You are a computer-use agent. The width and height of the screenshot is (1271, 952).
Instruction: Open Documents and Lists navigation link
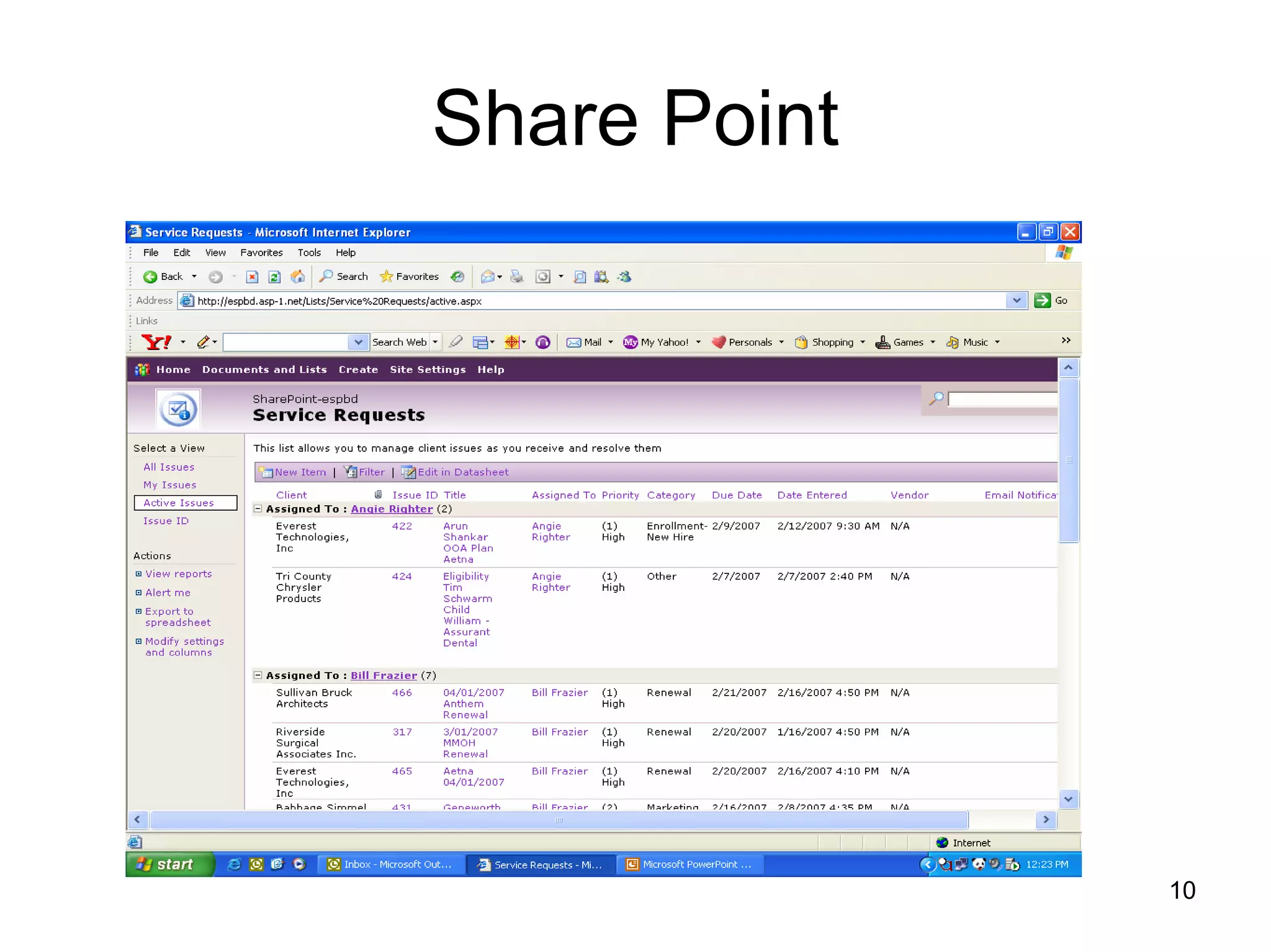coord(264,369)
